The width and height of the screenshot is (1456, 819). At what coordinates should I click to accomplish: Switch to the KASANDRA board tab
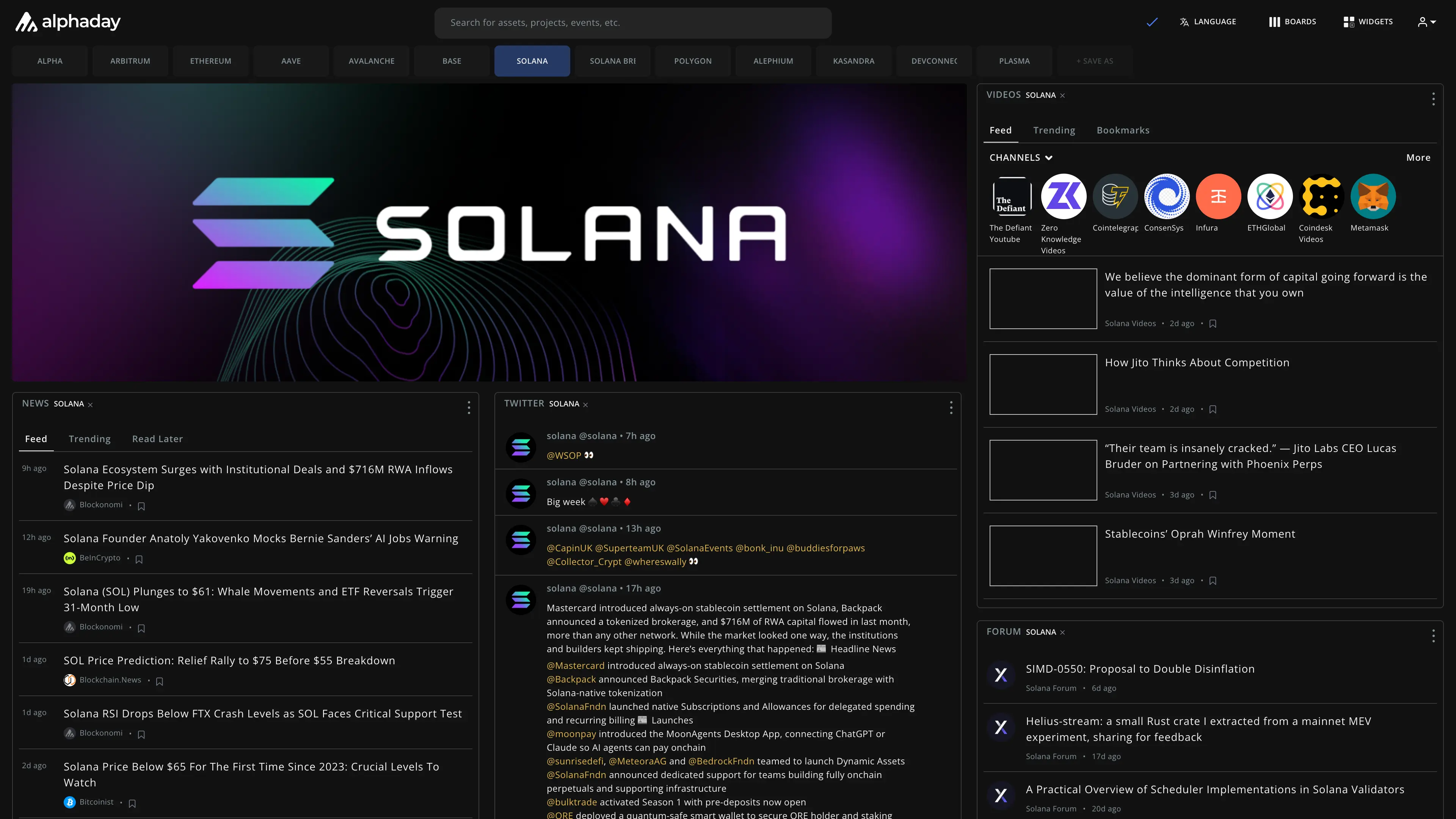[x=854, y=61]
